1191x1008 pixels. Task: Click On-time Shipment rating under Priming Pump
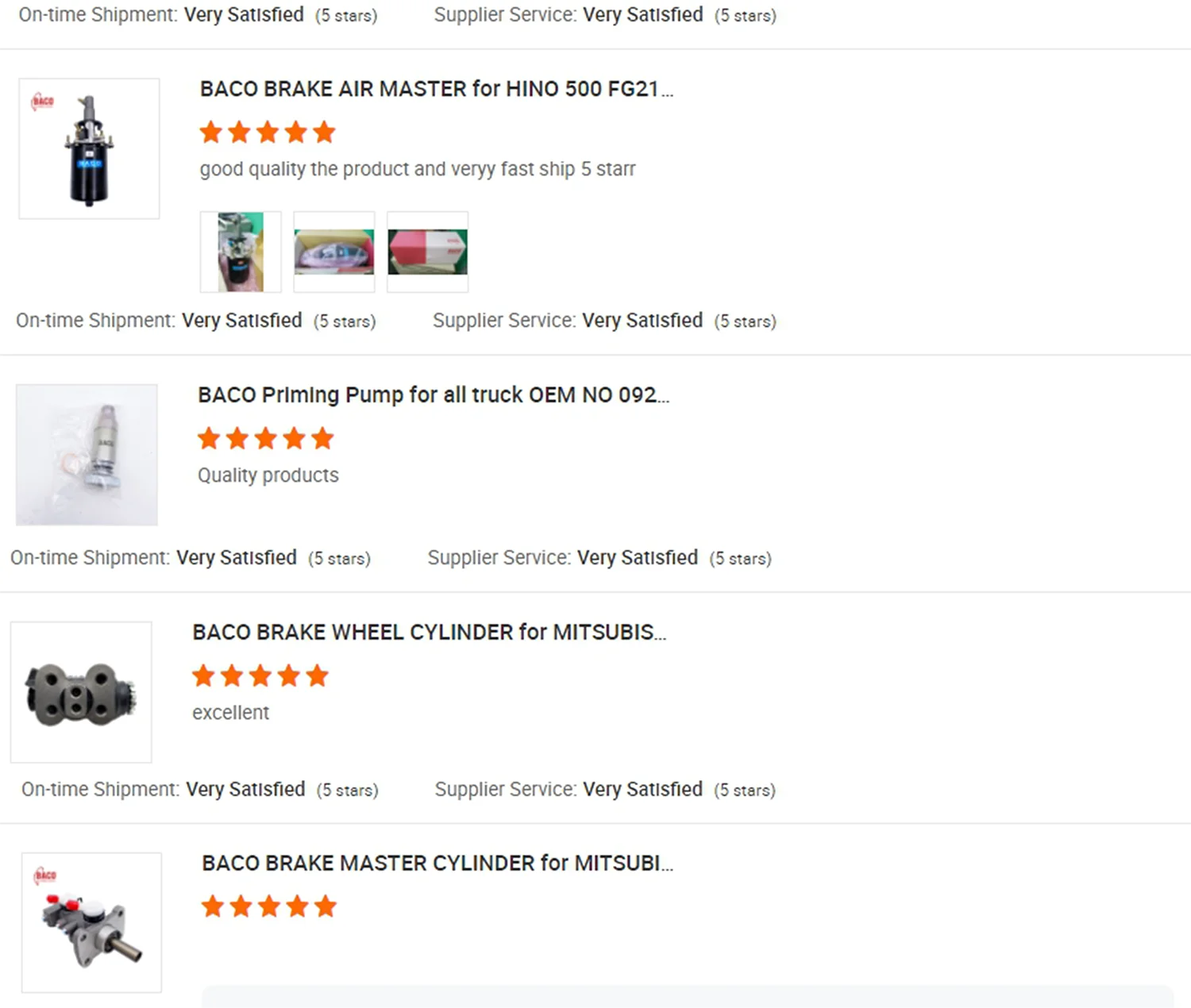tap(191, 558)
